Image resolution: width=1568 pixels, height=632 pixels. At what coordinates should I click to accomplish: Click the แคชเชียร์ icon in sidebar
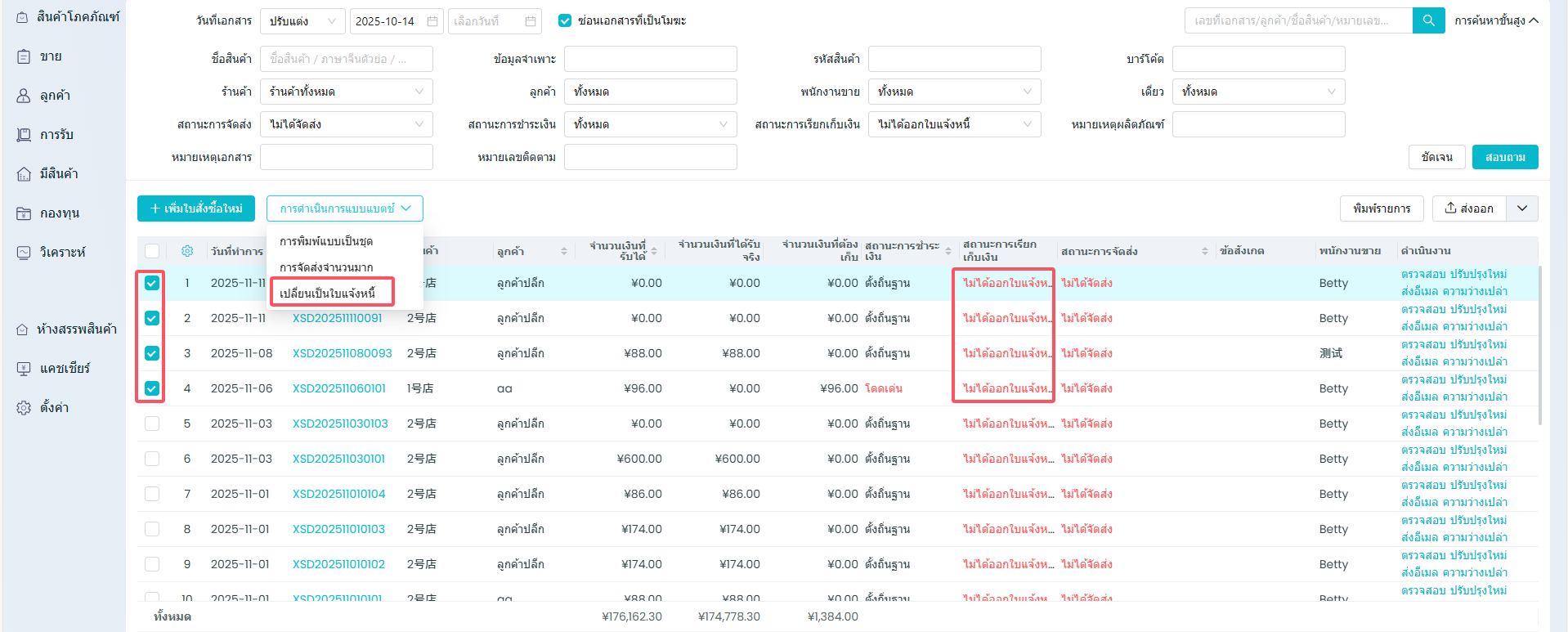coord(24,369)
